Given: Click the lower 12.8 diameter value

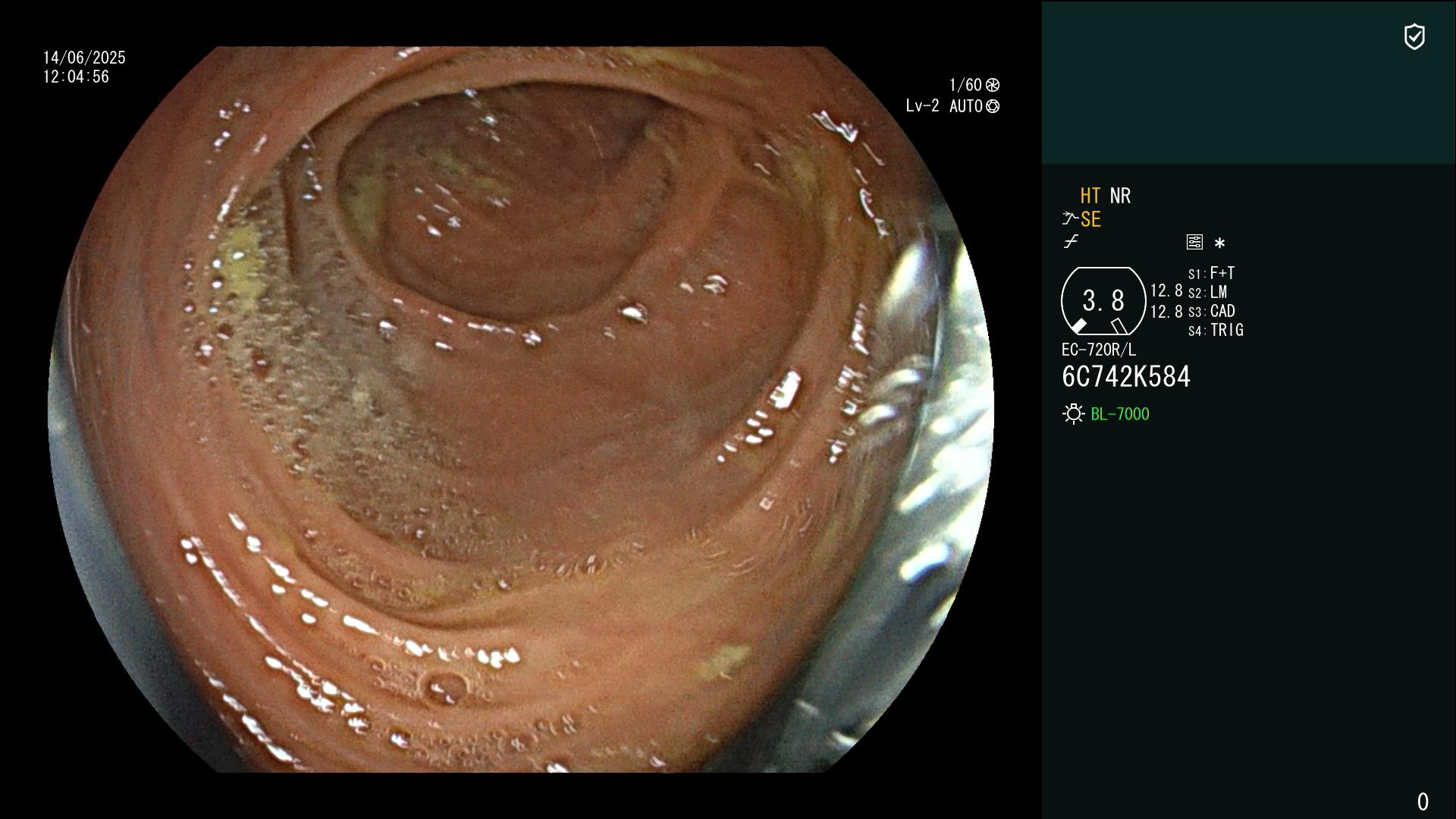Looking at the screenshot, I should coord(1166,312).
